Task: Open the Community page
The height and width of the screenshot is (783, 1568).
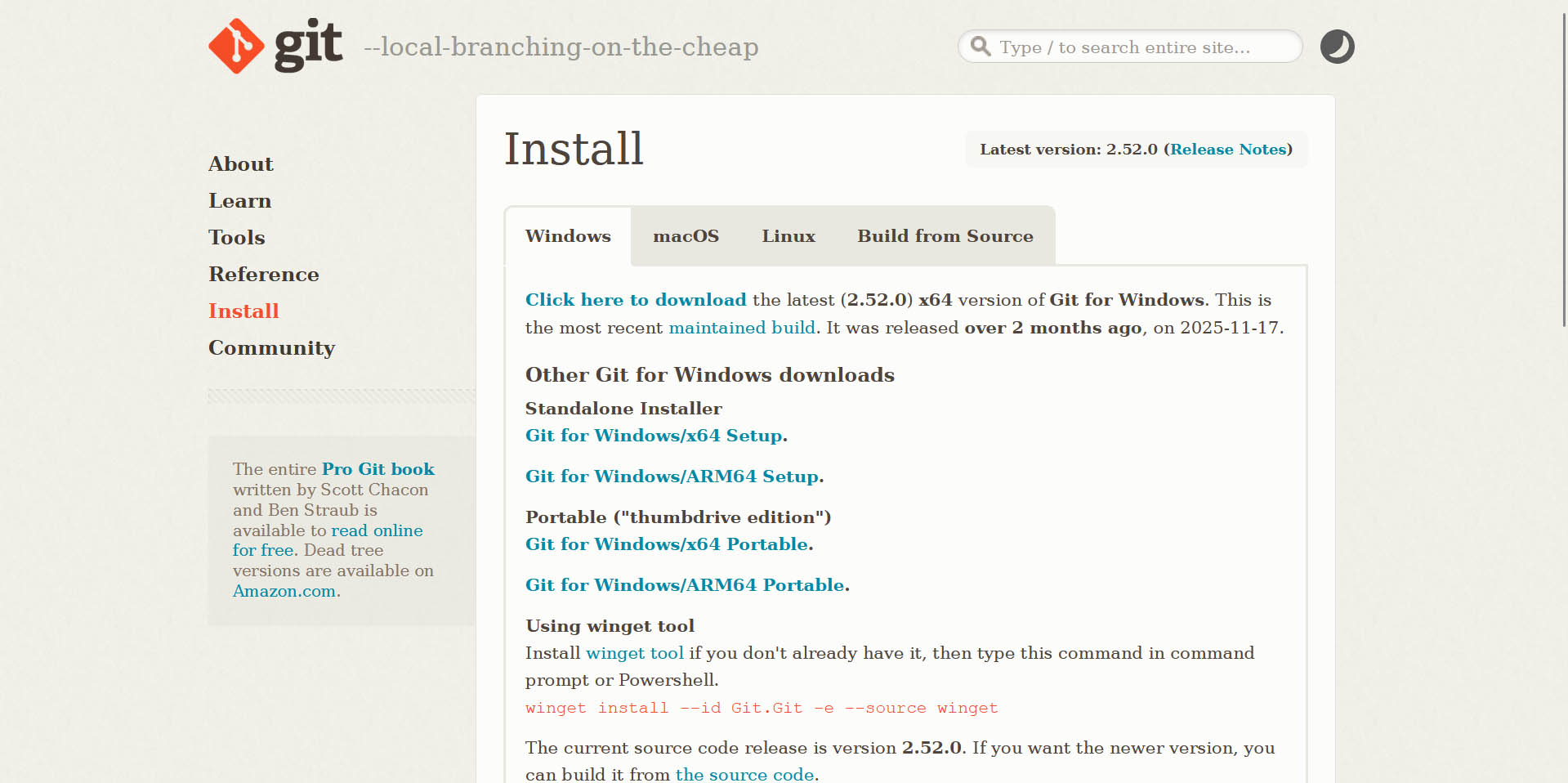Action: (272, 348)
